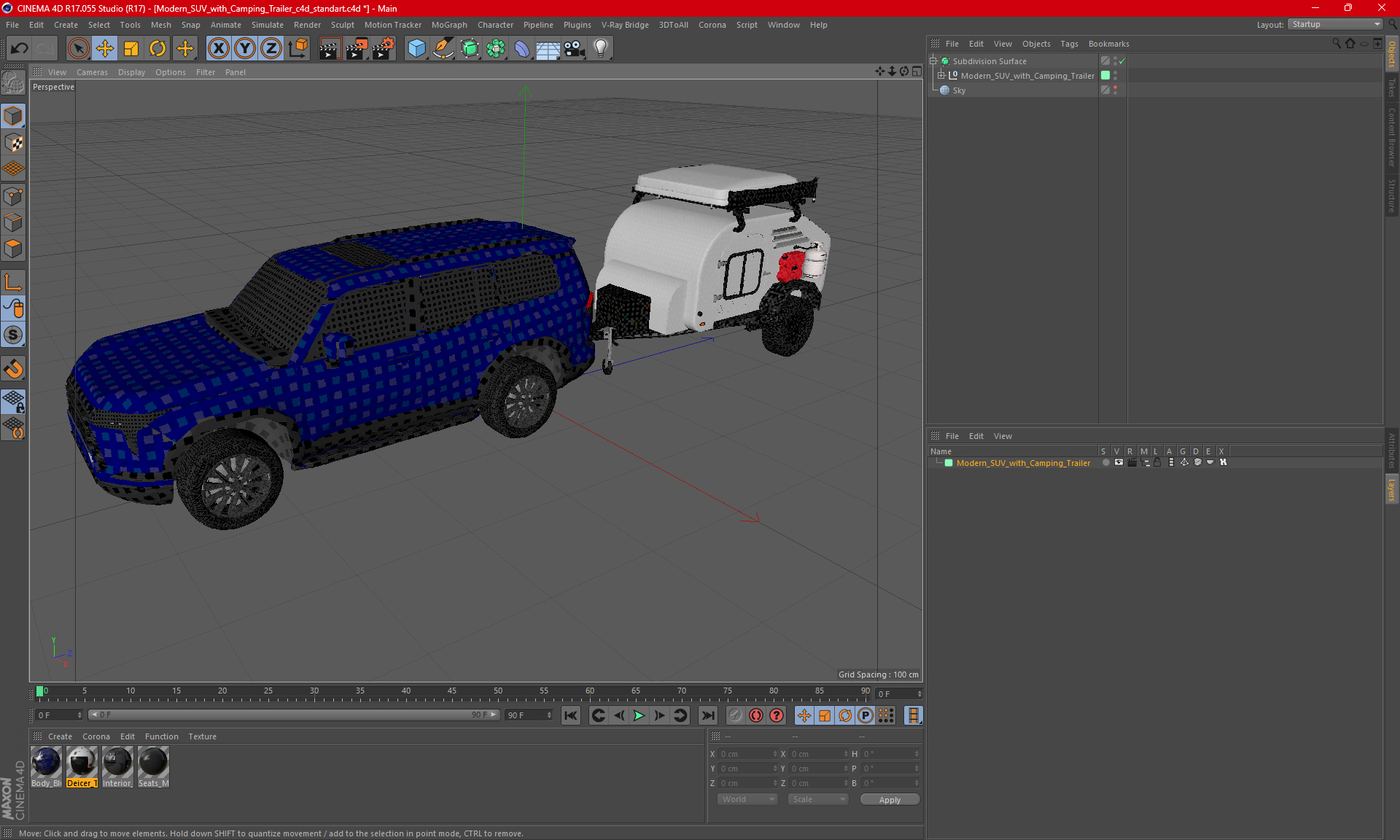Open the Content Browser side tab
The width and height of the screenshot is (1400, 840).
[x=1391, y=137]
